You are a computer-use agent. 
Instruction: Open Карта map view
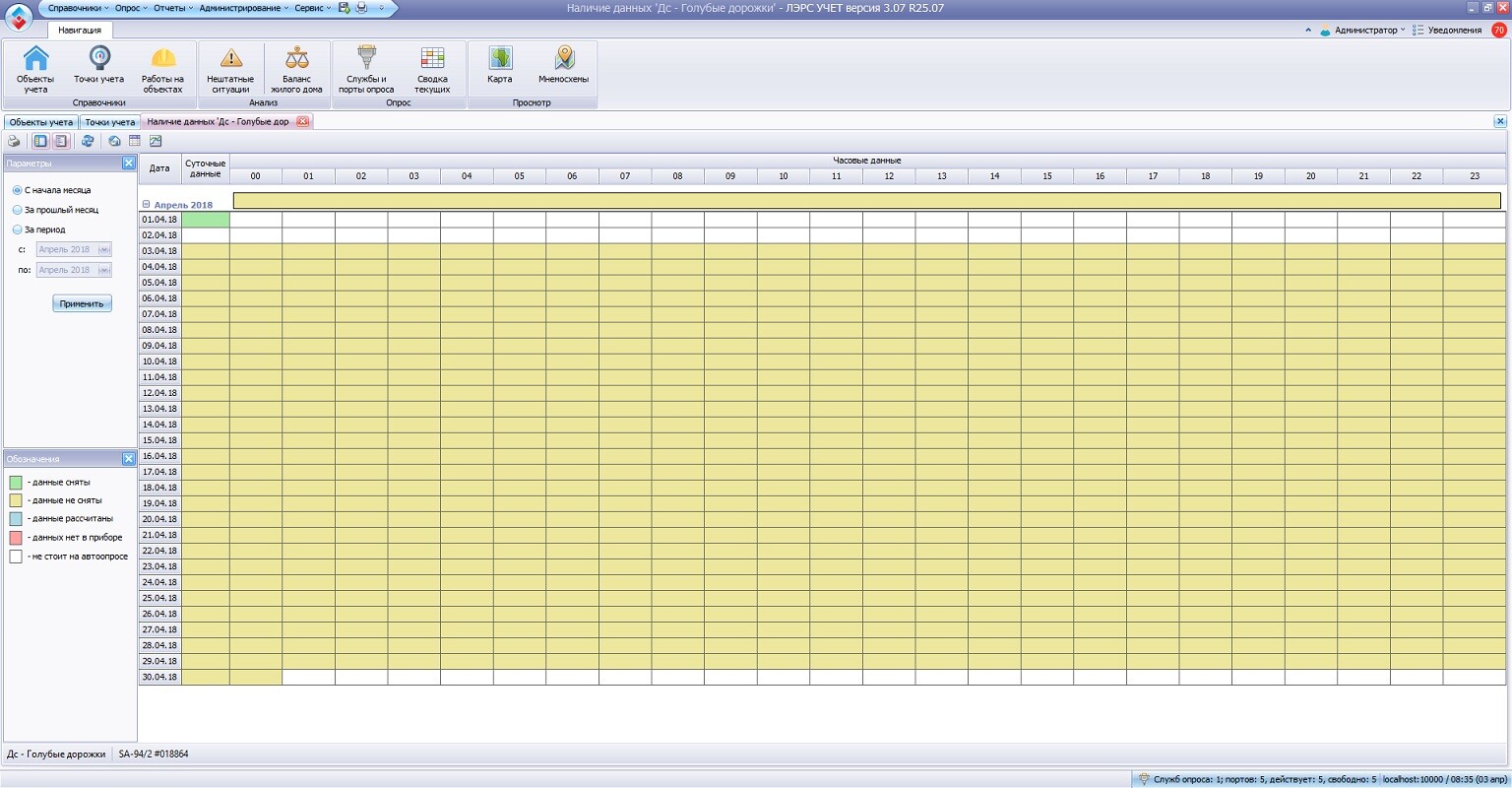point(500,65)
